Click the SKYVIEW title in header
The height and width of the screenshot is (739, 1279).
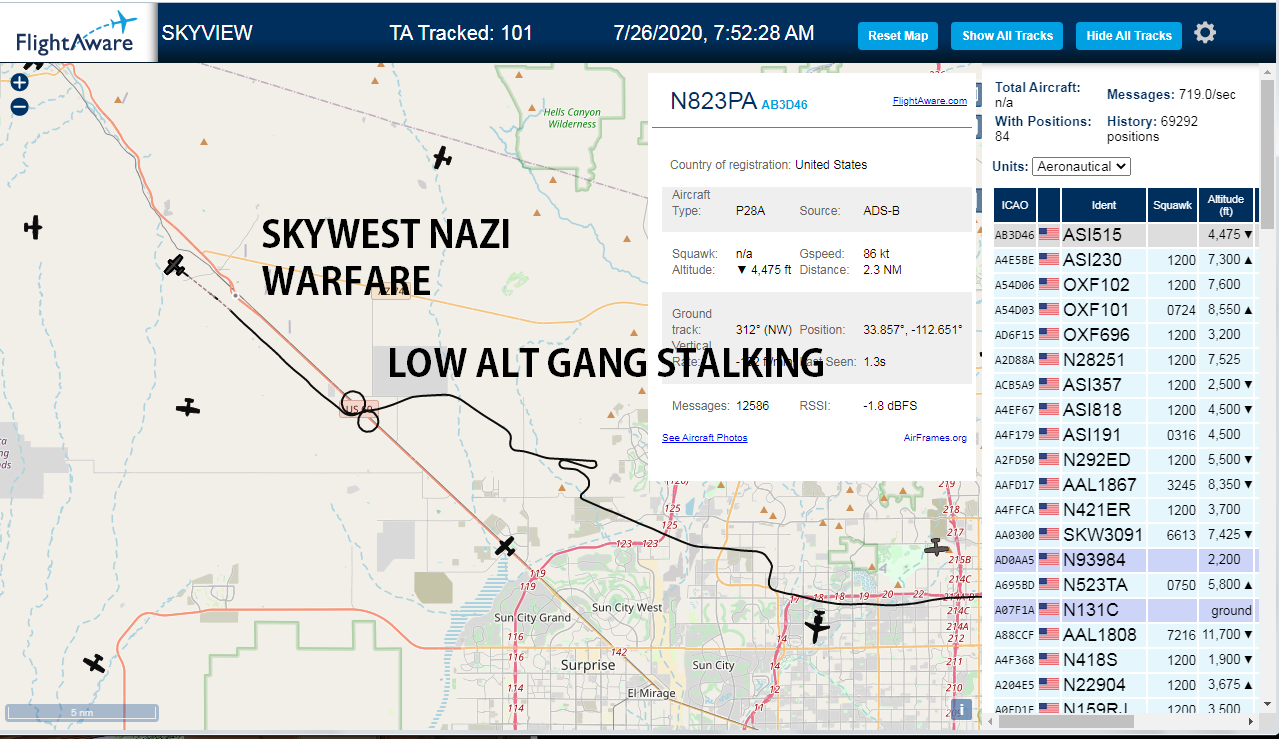207,33
